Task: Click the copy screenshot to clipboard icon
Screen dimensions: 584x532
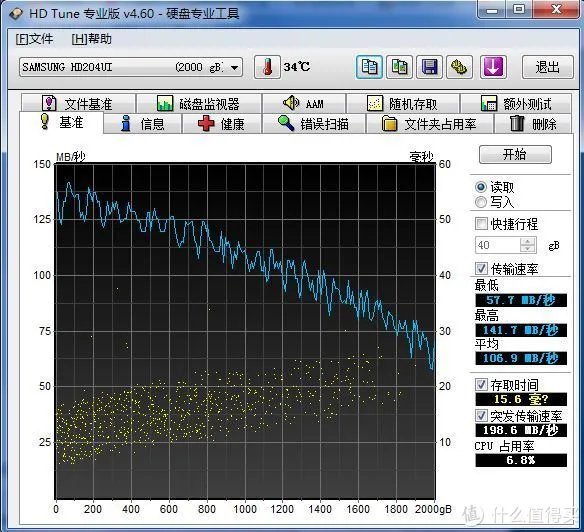Action: click(x=399, y=67)
